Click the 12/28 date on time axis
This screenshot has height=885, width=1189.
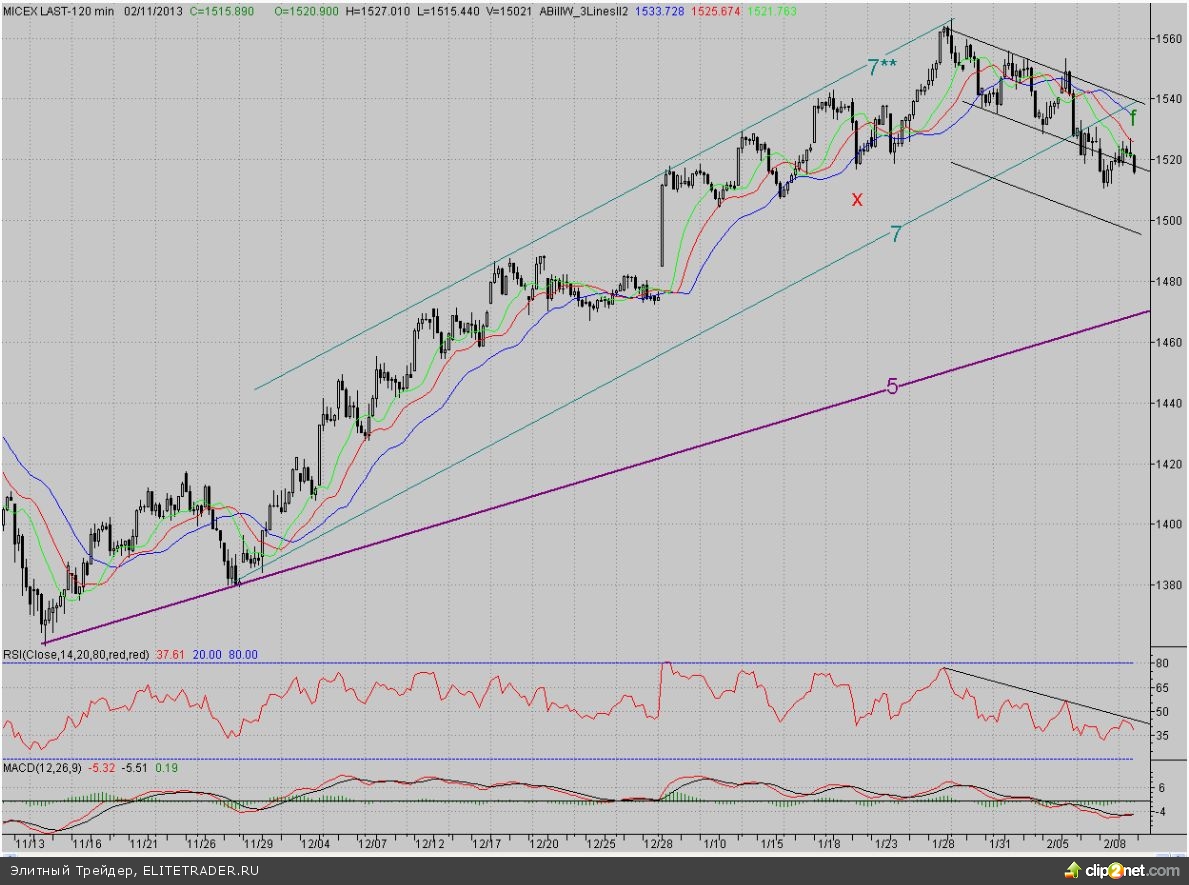658,845
